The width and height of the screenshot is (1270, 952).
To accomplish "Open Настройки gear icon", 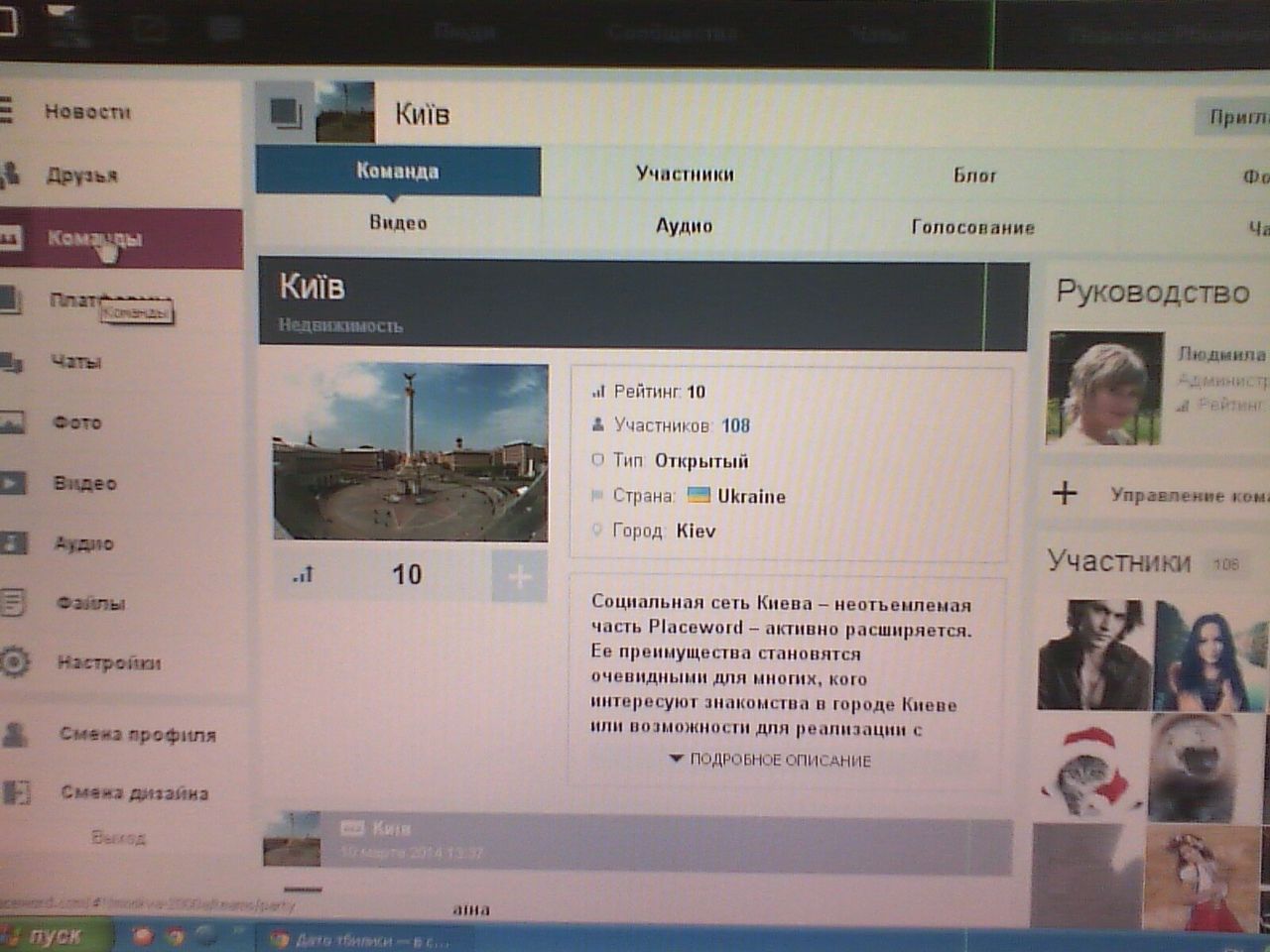I will click(x=14, y=661).
